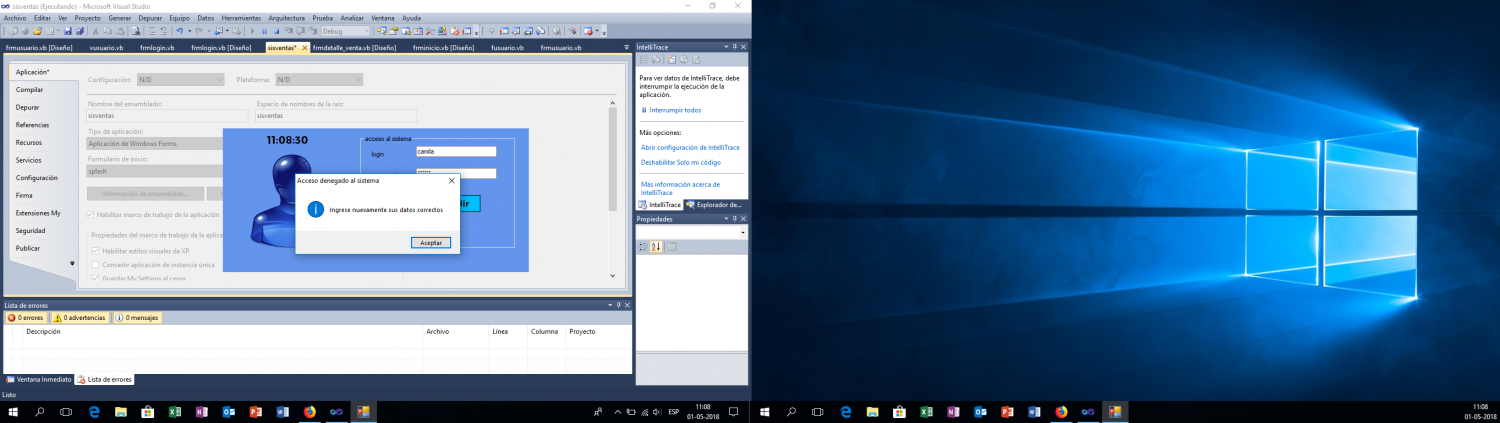Open the Herramientas menu
This screenshot has width=1500, height=423.
pos(240,18)
